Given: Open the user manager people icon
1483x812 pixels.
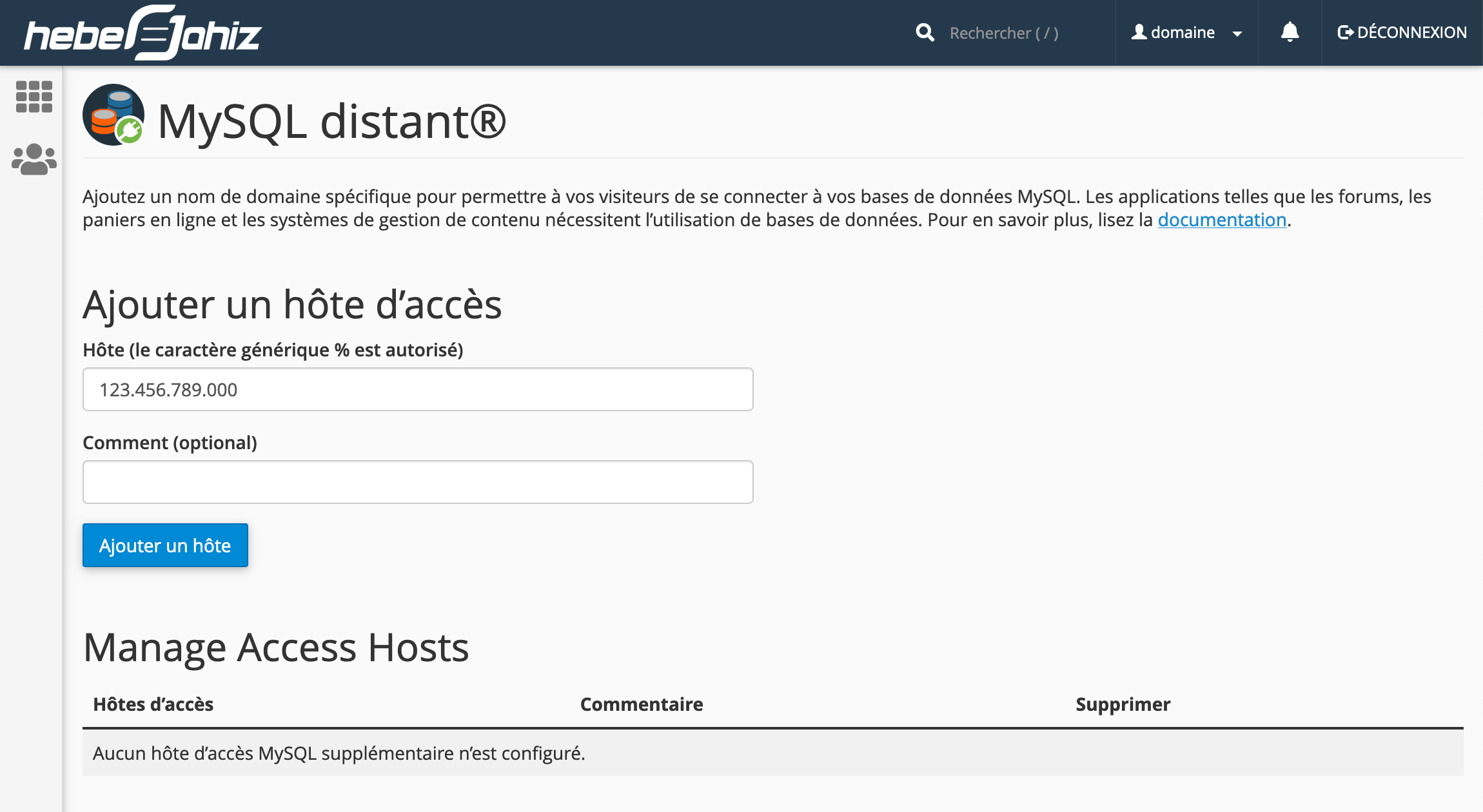Looking at the screenshot, I should (x=34, y=159).
